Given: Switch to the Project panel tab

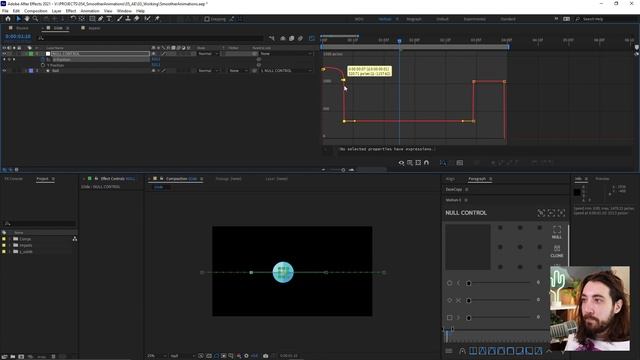Looking at the screenshot, I should pyautogui.click(x=42, y=179).
